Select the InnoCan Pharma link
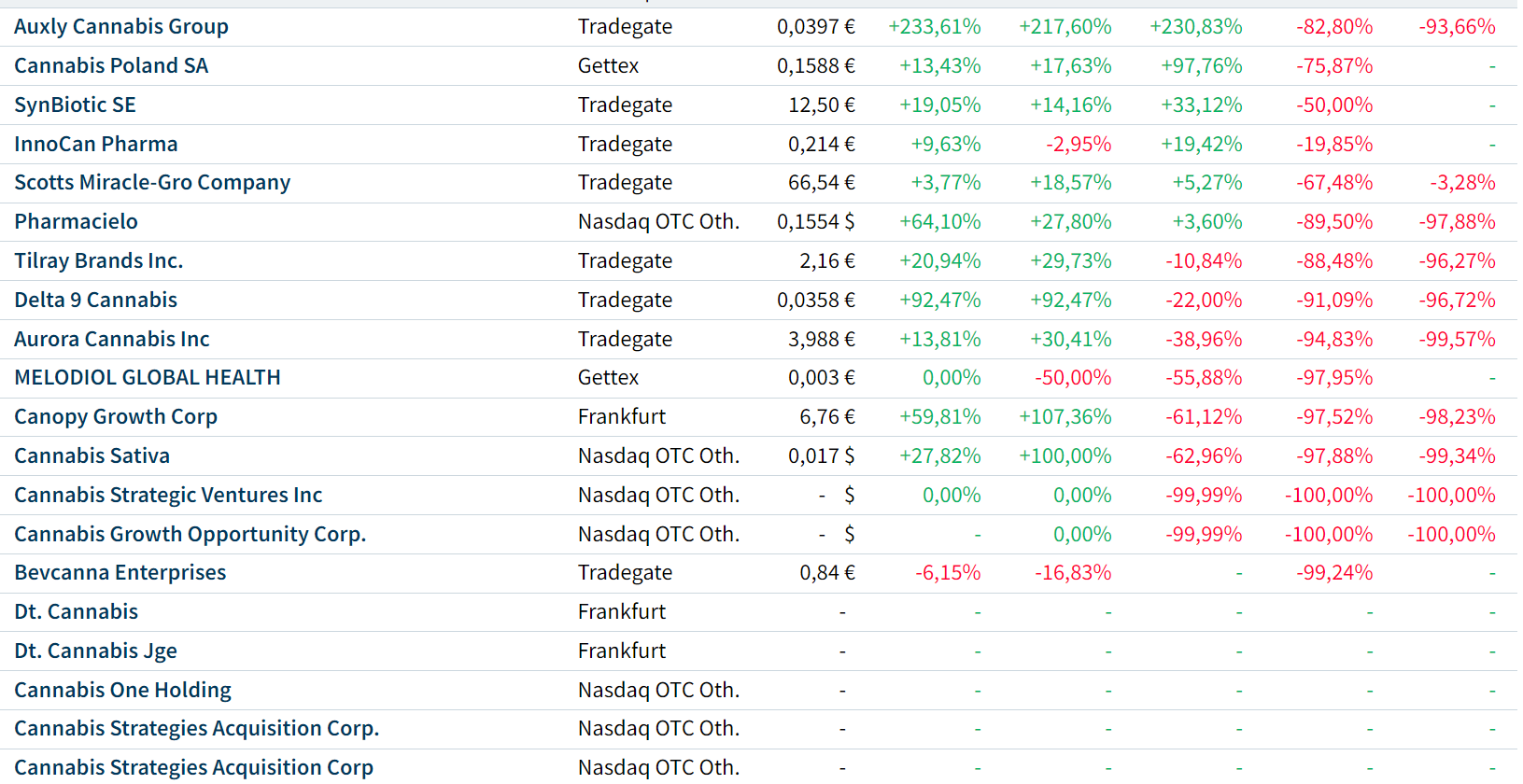The image size is (1523, 784). [95, 145]
